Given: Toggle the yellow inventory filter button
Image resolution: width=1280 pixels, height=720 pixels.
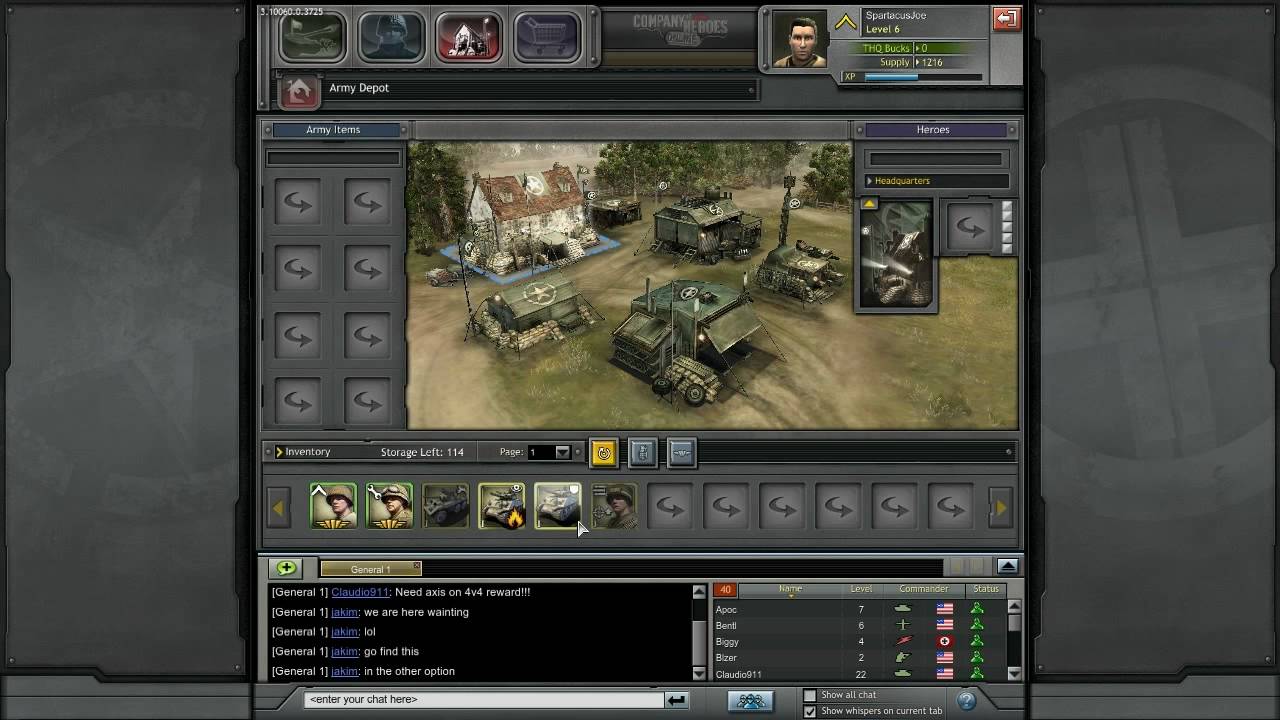Looking at the screenshot, I should pyautogui.click(x=603, y=453).
